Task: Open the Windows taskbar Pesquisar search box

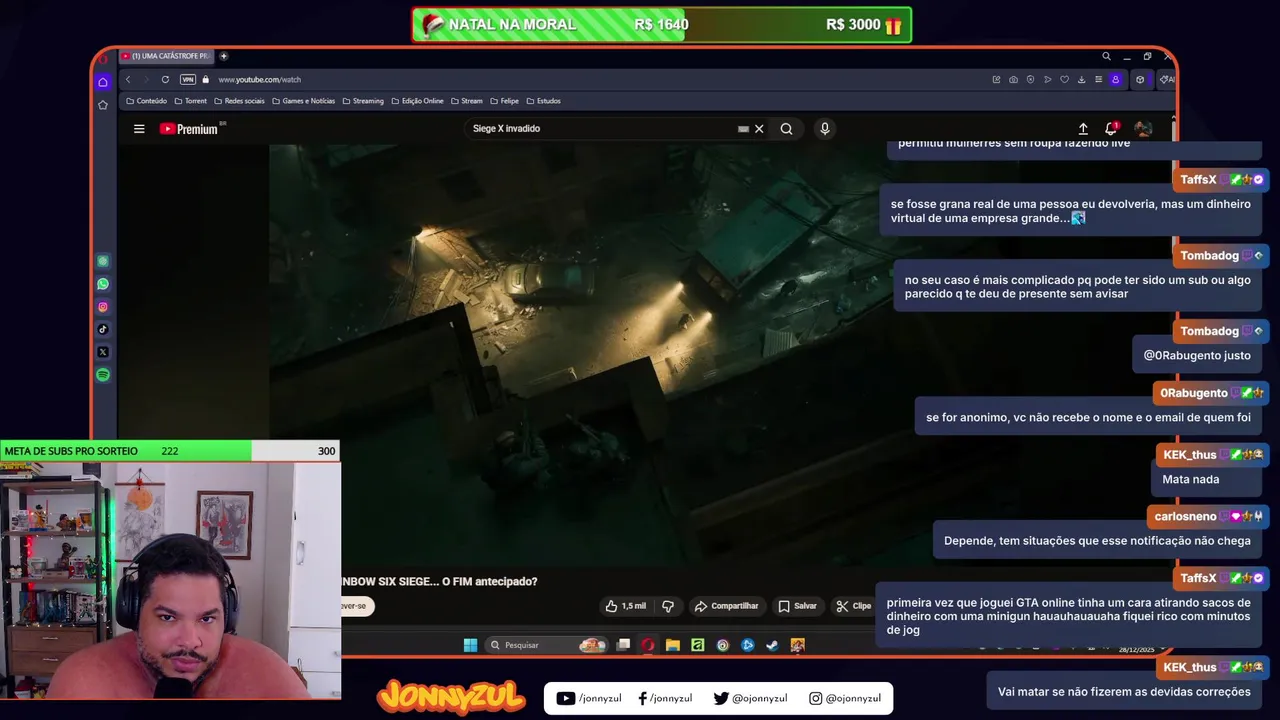Action: 548,645
